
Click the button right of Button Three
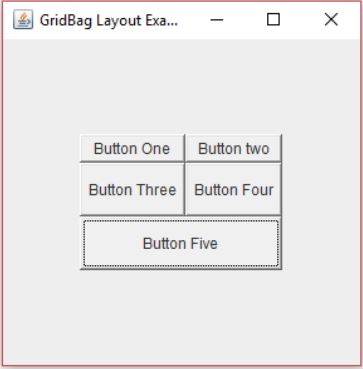(x=233, y=189)
